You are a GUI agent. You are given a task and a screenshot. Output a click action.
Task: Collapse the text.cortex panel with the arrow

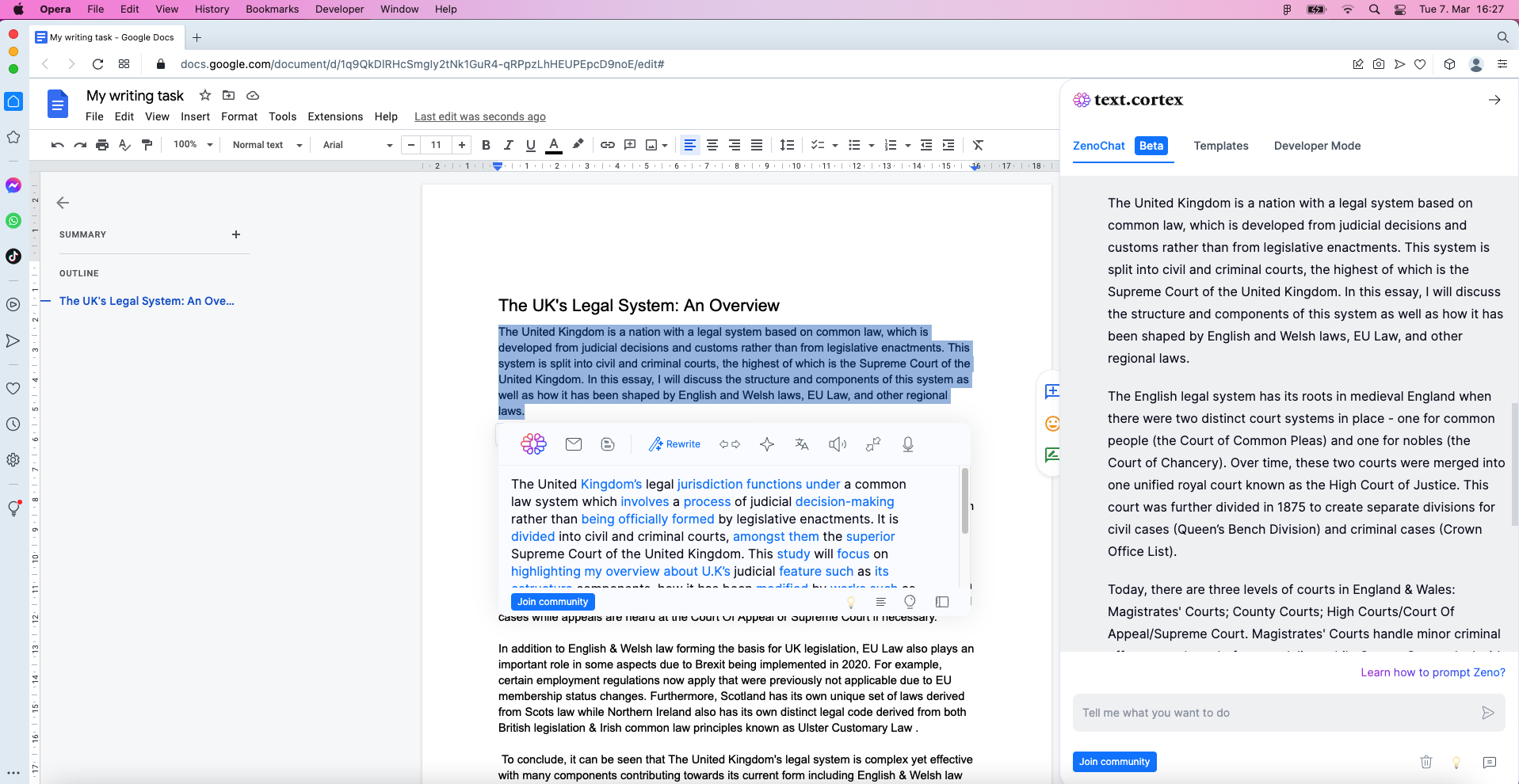pyautogui.click(x=1494, y=100)
